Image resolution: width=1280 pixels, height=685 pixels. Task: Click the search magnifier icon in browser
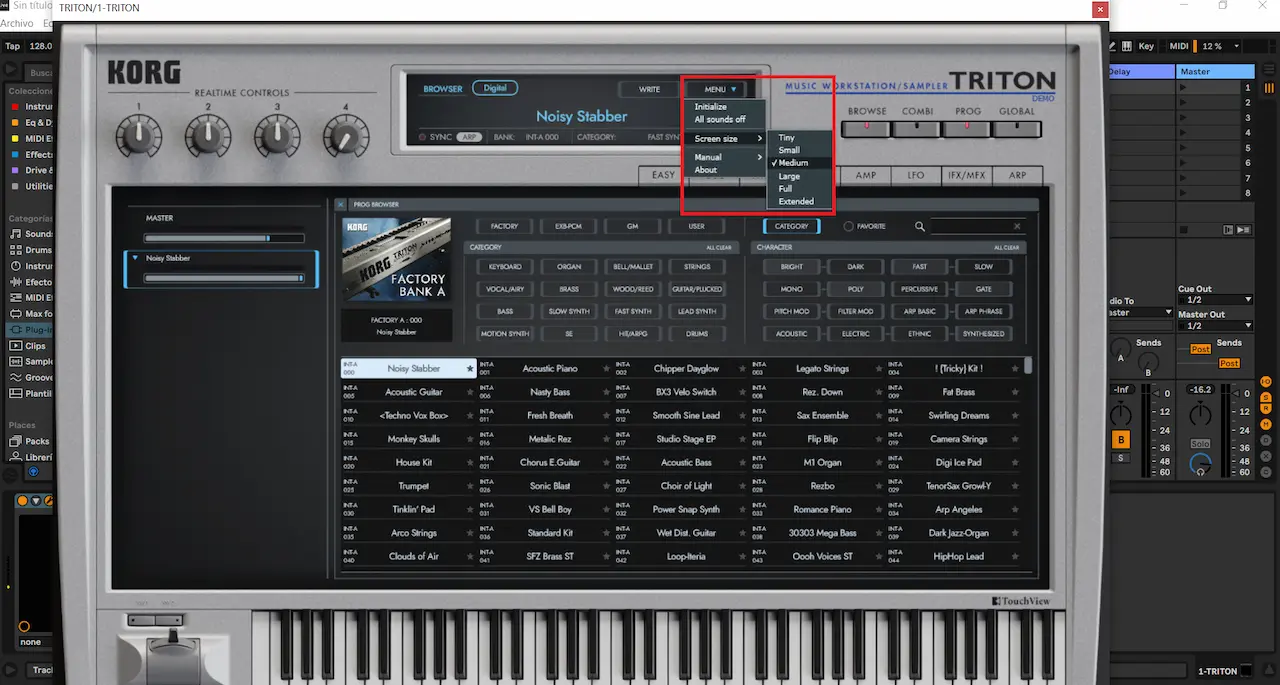coord(920,227)
